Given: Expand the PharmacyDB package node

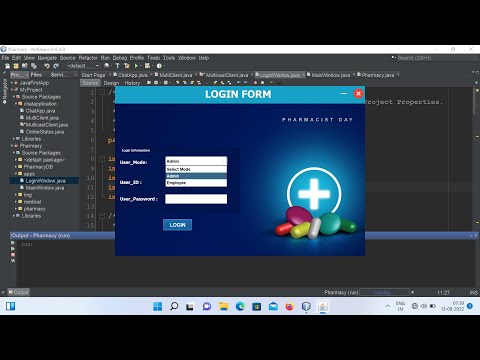Looking at the screenshot, I should [x=16, y=167].
